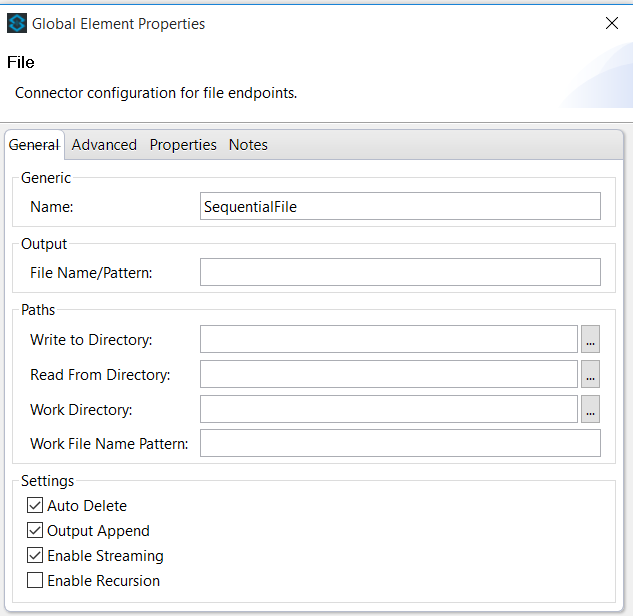Click the Mule app icon in title bar
Screen dimensions: 633x616
pyautogui.click(x=16, y=23)
